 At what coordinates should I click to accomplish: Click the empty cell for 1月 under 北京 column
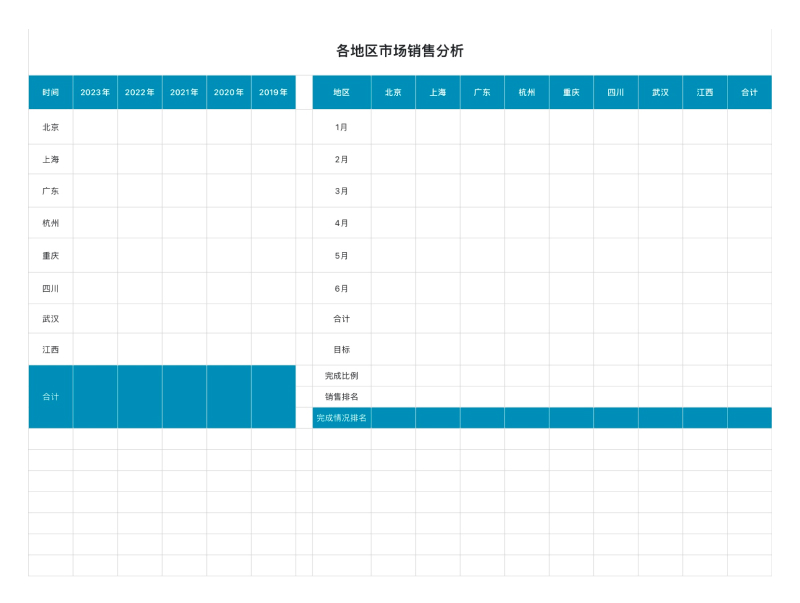tap(393, 127)
